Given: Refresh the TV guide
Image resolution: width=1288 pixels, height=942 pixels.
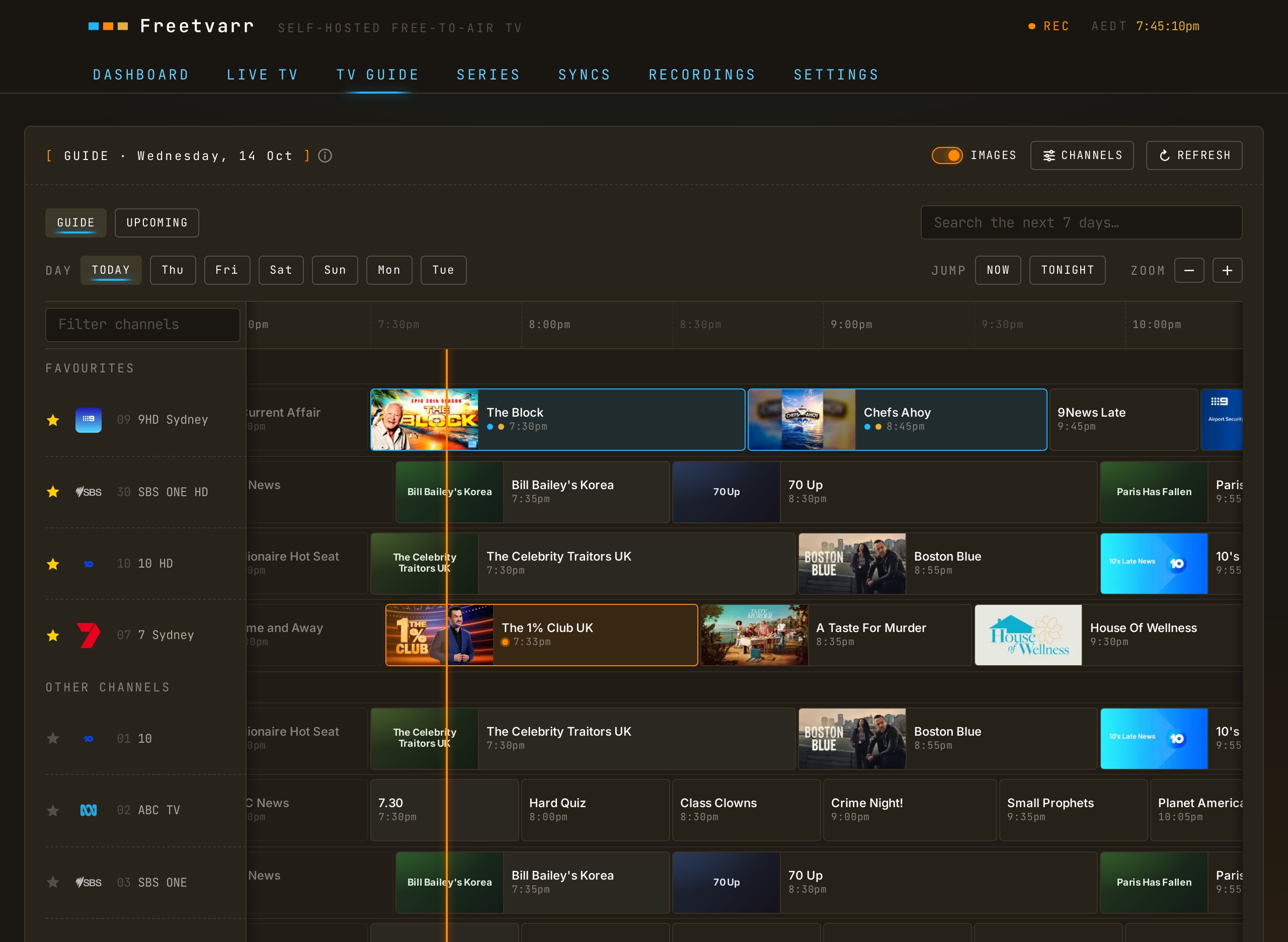Looking at the screenshot, I should (1194, 155).
